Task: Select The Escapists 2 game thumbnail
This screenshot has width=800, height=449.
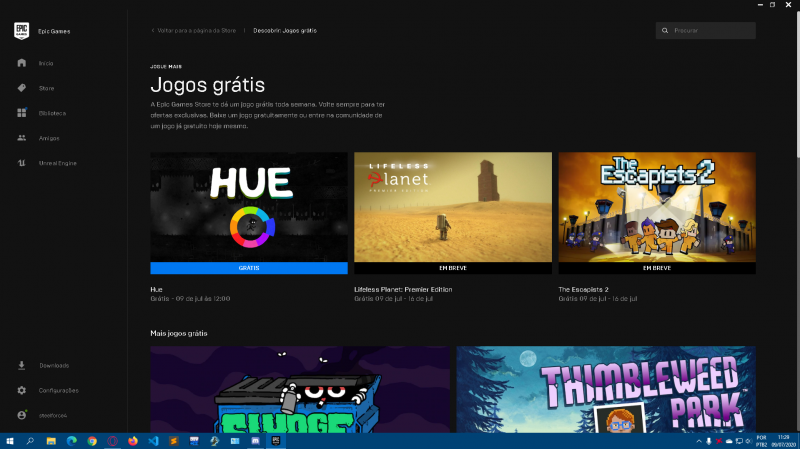Action: click(657, 207)
